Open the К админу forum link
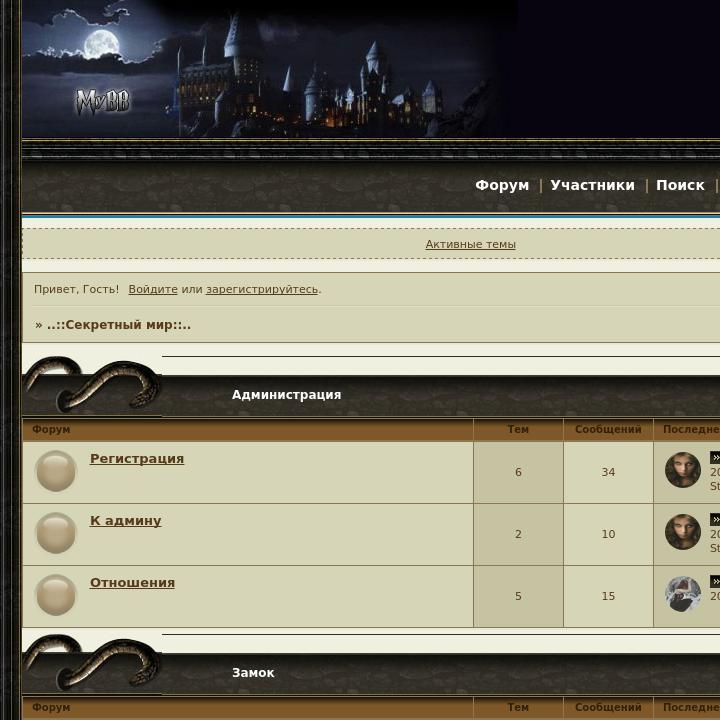 pos(125,520)
